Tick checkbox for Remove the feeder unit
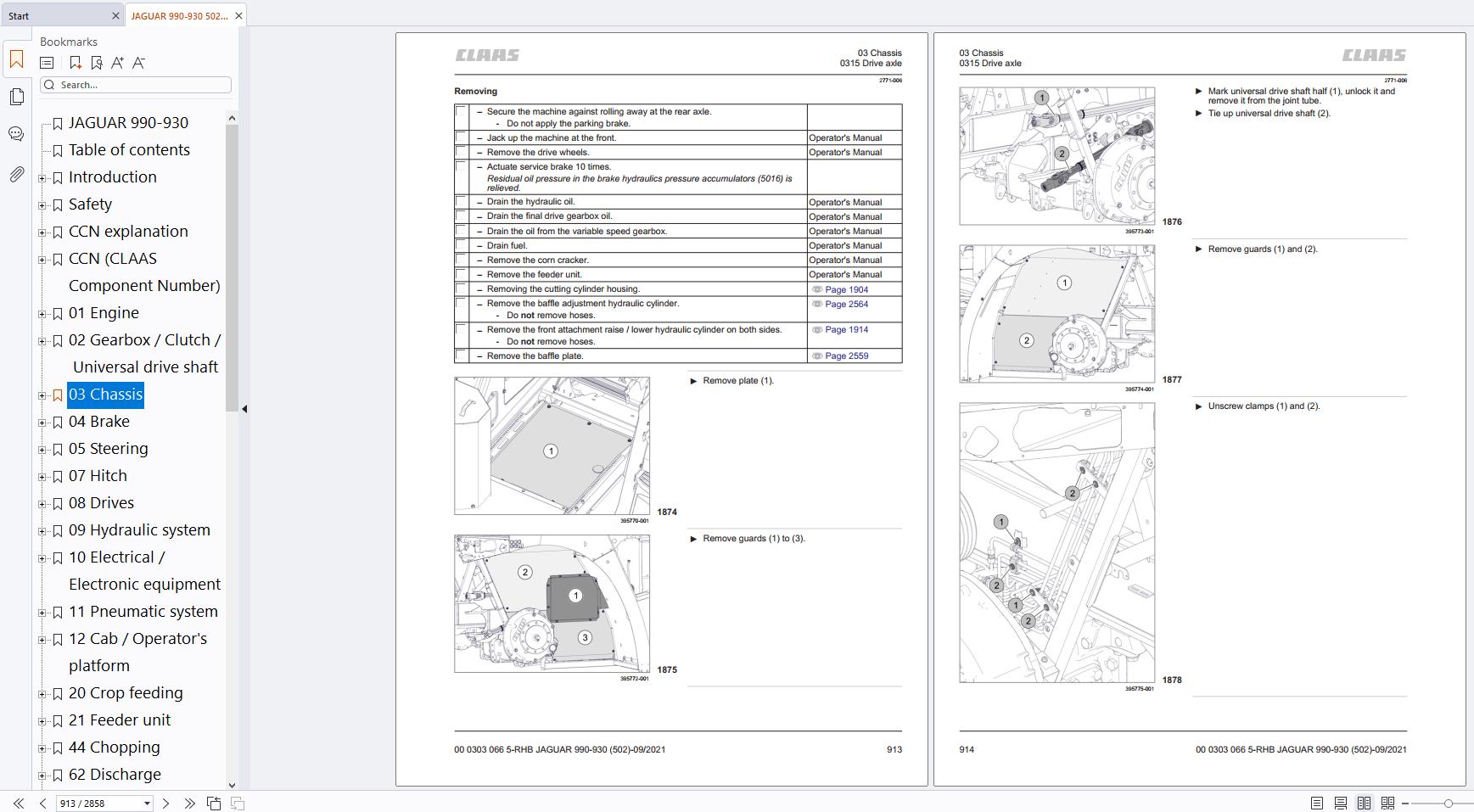 click(461, 274)
